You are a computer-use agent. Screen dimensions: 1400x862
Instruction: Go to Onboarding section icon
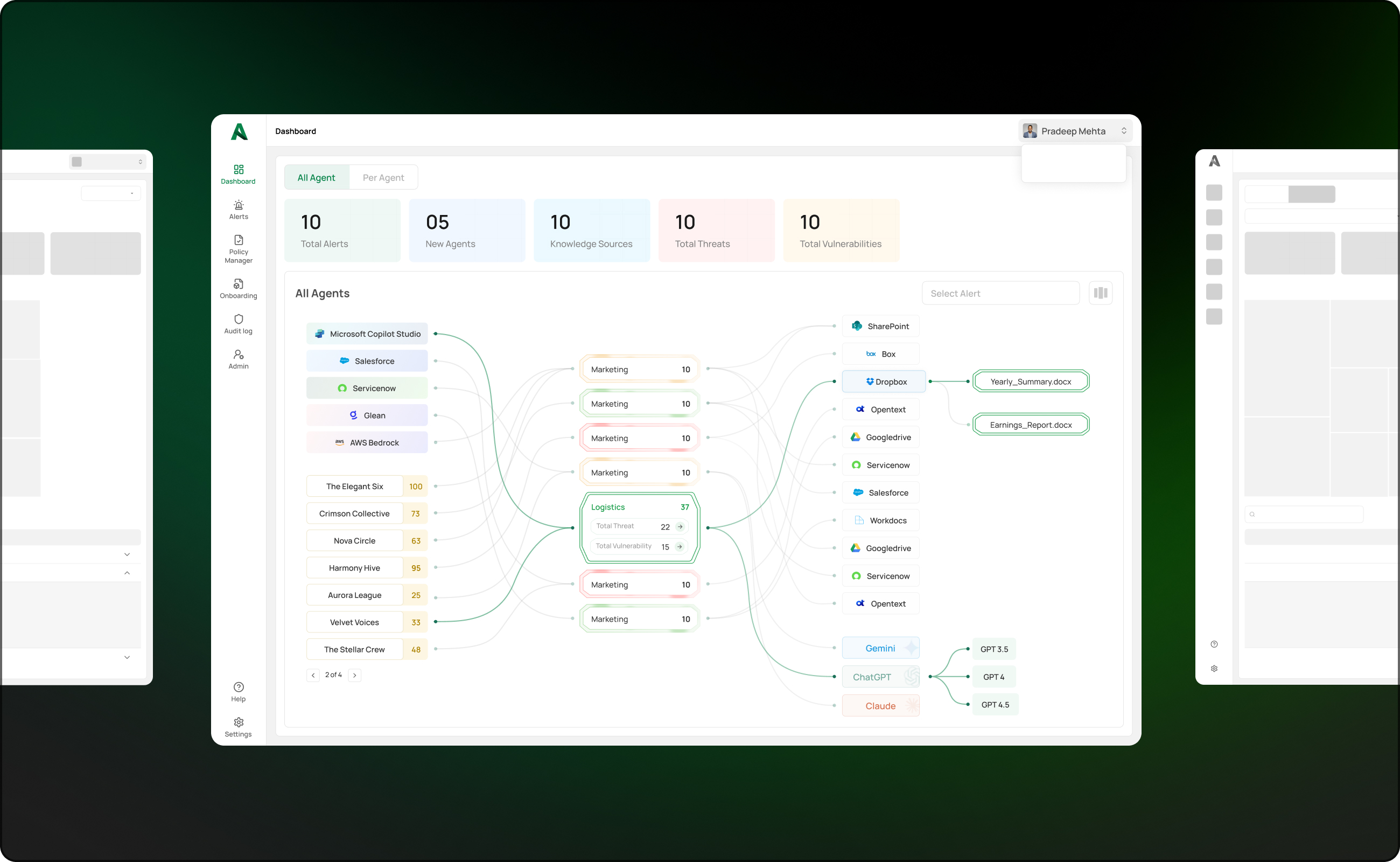(x=238, y=284)
